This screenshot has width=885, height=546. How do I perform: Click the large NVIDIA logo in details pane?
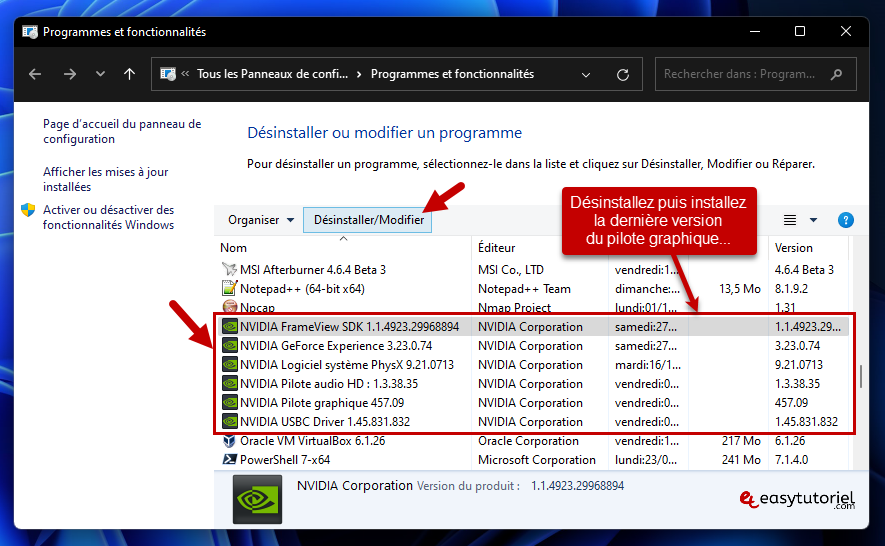pos(257,499)
